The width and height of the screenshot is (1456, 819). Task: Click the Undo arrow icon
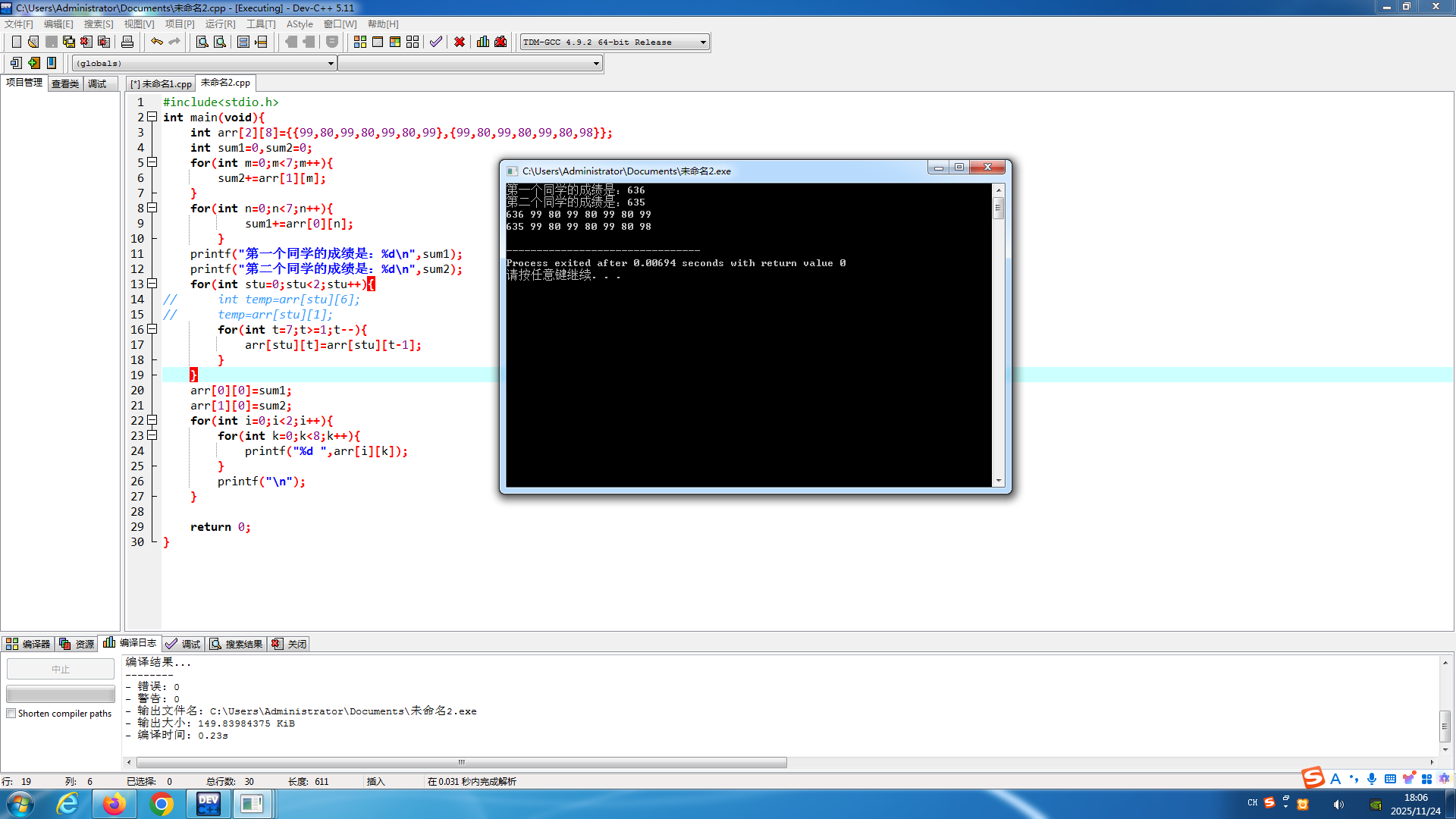[157, 42]
